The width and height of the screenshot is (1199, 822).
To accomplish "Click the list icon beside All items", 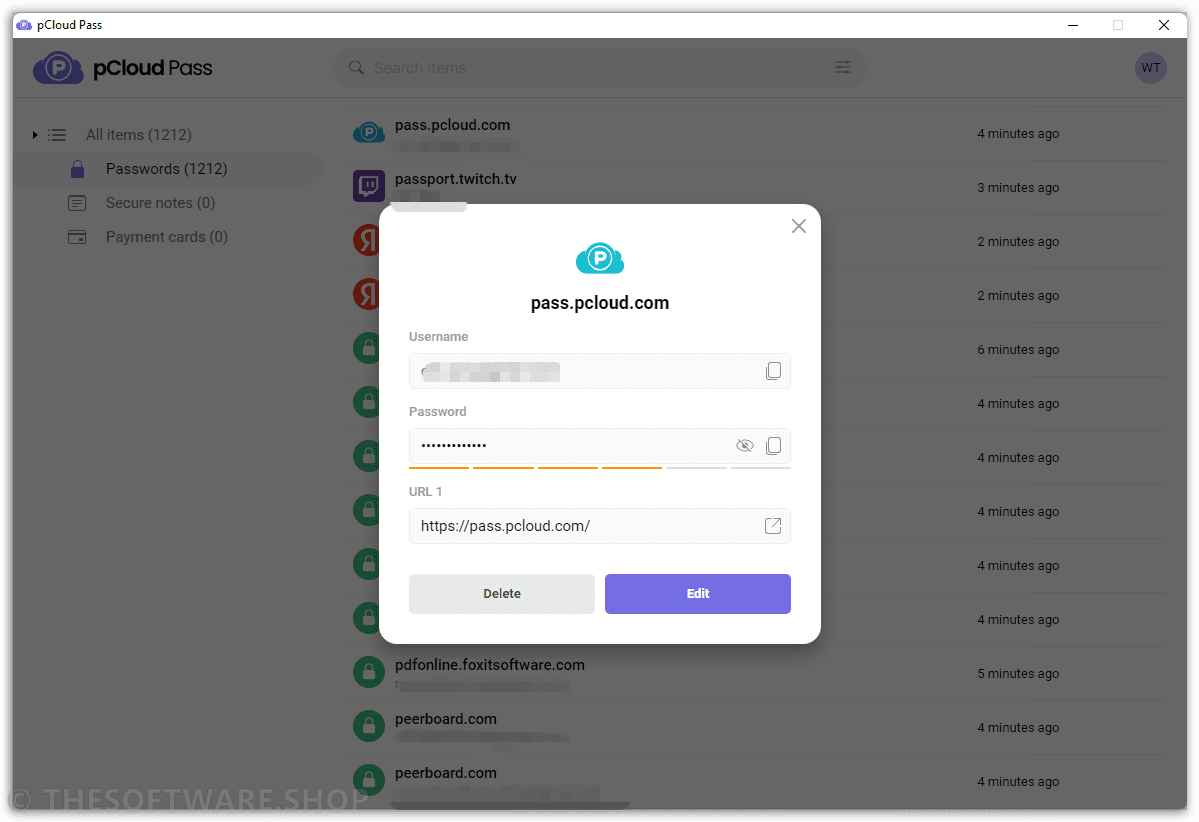I will pyautogui.click(x=57, y=135).
